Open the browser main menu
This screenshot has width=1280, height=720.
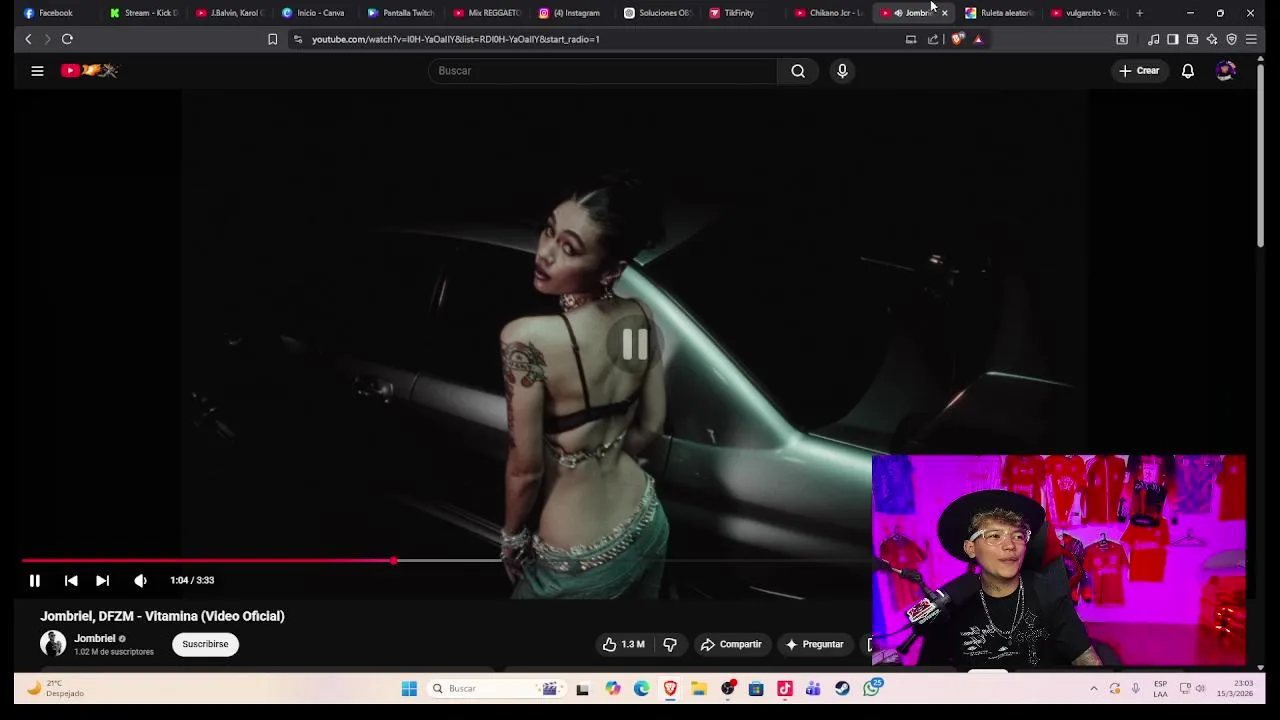point(1251,39)
